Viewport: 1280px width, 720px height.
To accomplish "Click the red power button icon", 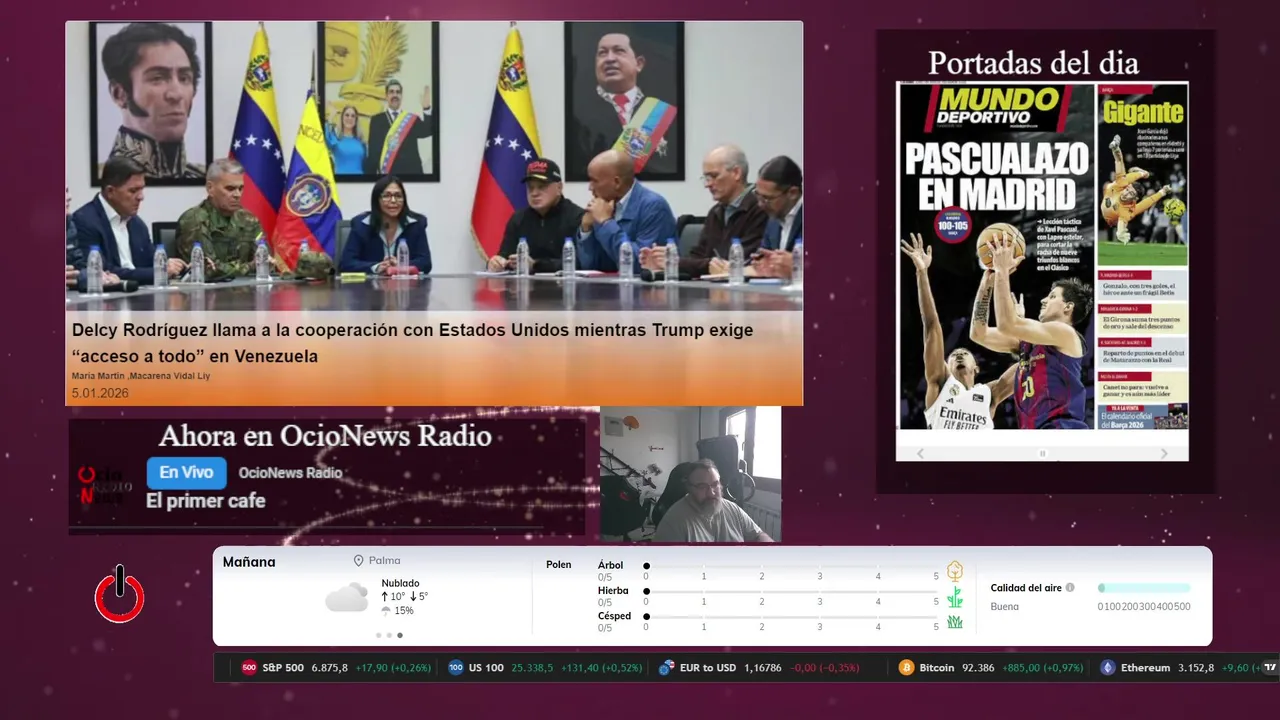I will coord(120,594).
